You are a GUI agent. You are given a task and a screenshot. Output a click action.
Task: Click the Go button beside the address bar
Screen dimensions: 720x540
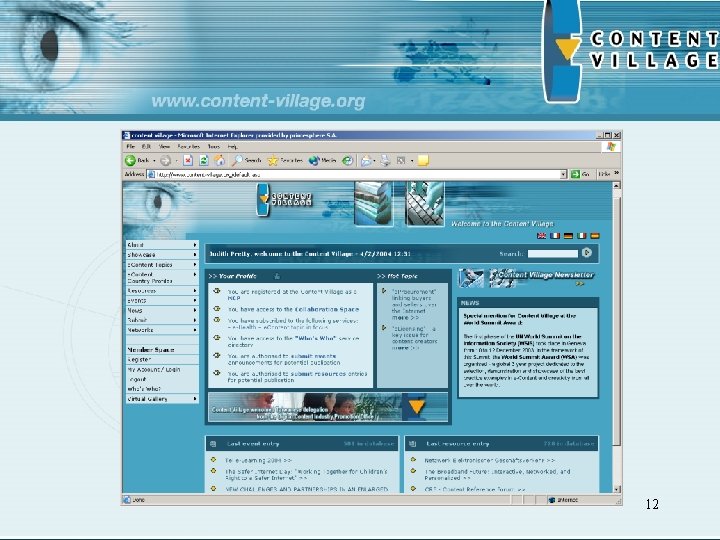[x=580, y=174]
